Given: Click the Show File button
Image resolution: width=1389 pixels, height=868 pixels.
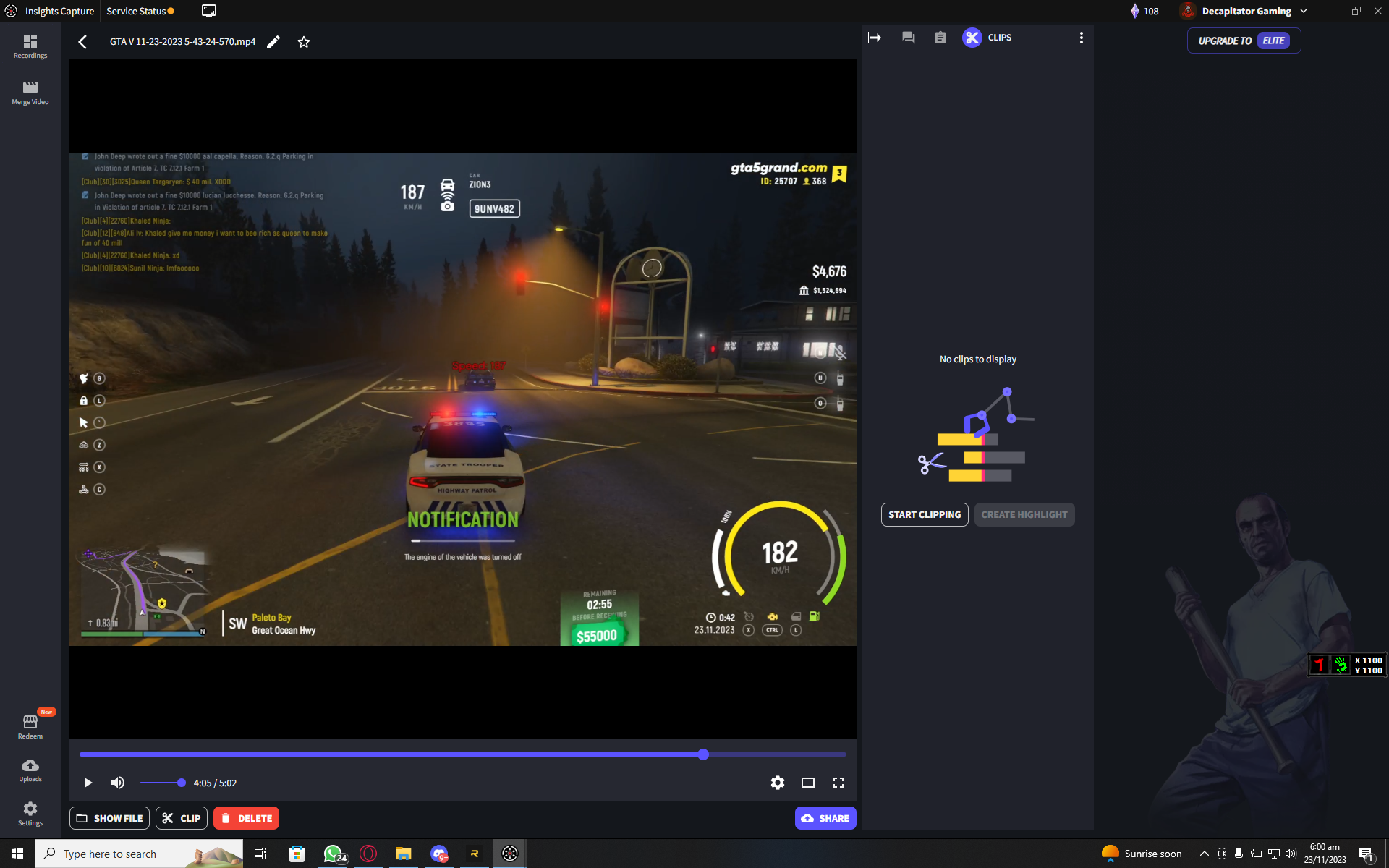Looking at the screenshot, I should (109, 818).
